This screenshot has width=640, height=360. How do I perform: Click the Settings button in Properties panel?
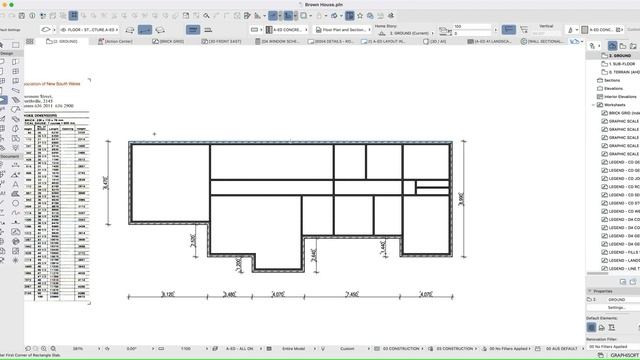click(x=616, y=307)
